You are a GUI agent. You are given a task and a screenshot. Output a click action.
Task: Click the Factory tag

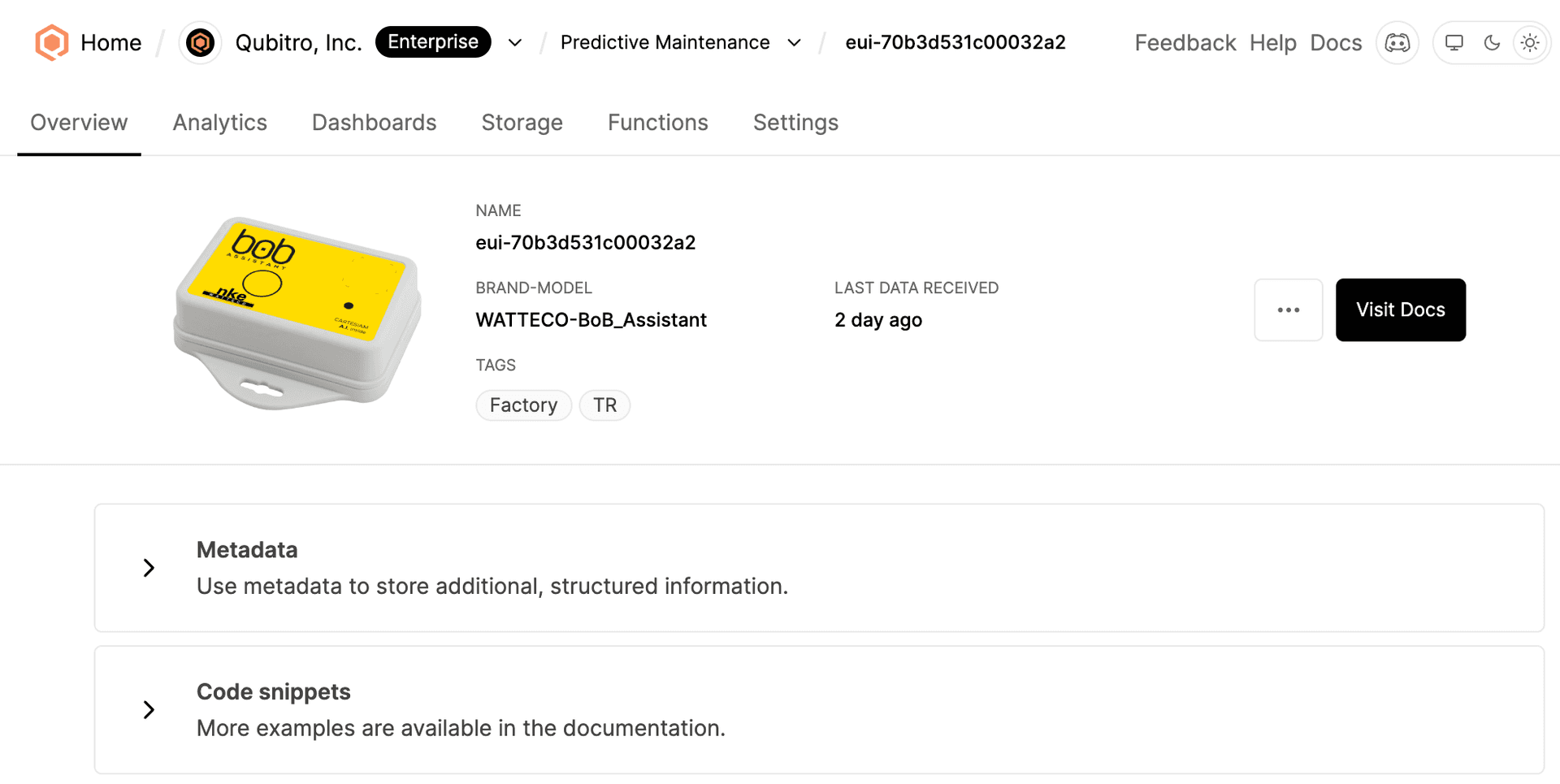click(523, 405)
